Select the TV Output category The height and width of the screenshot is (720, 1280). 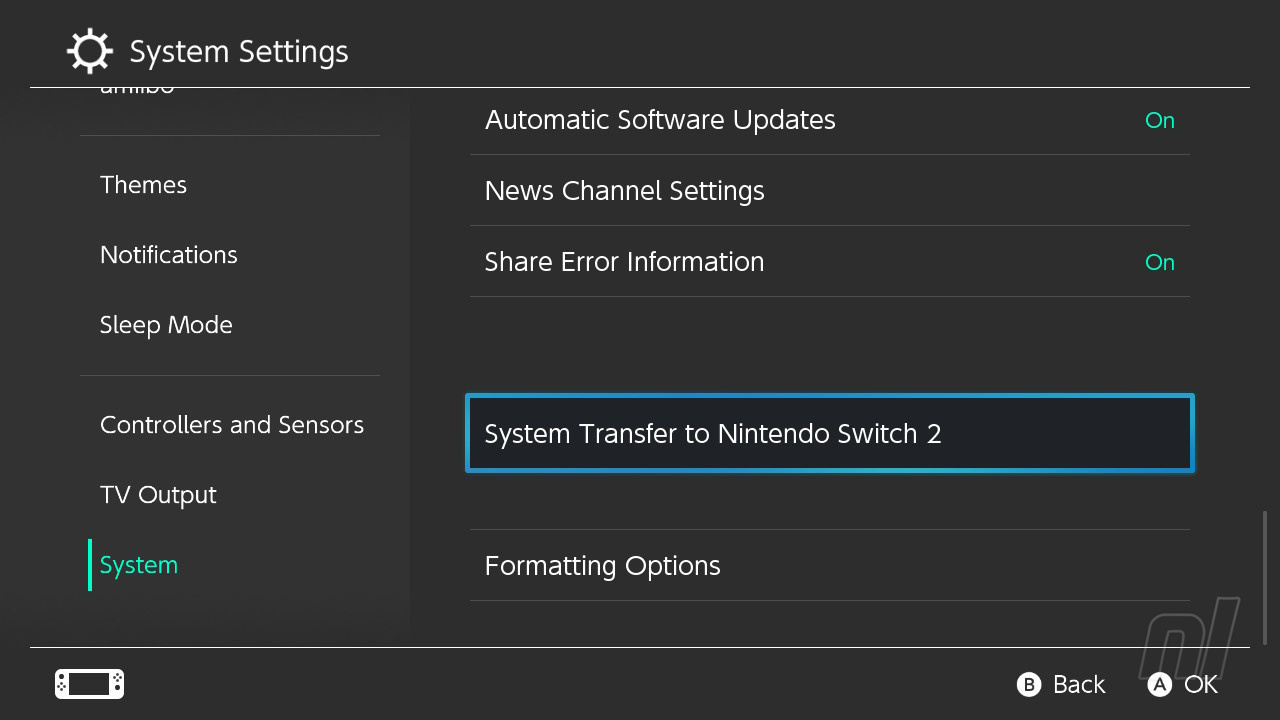pyautogui.click(x=158, y=495)
